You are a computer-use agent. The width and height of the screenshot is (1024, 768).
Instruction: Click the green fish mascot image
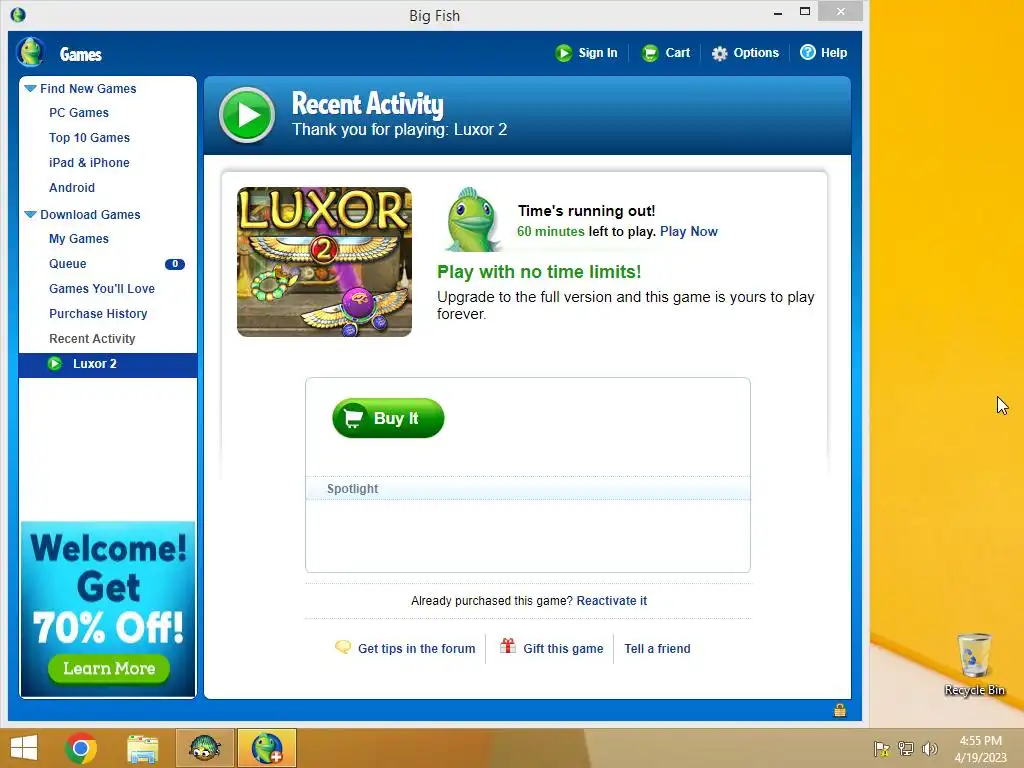tap(472, 220)
